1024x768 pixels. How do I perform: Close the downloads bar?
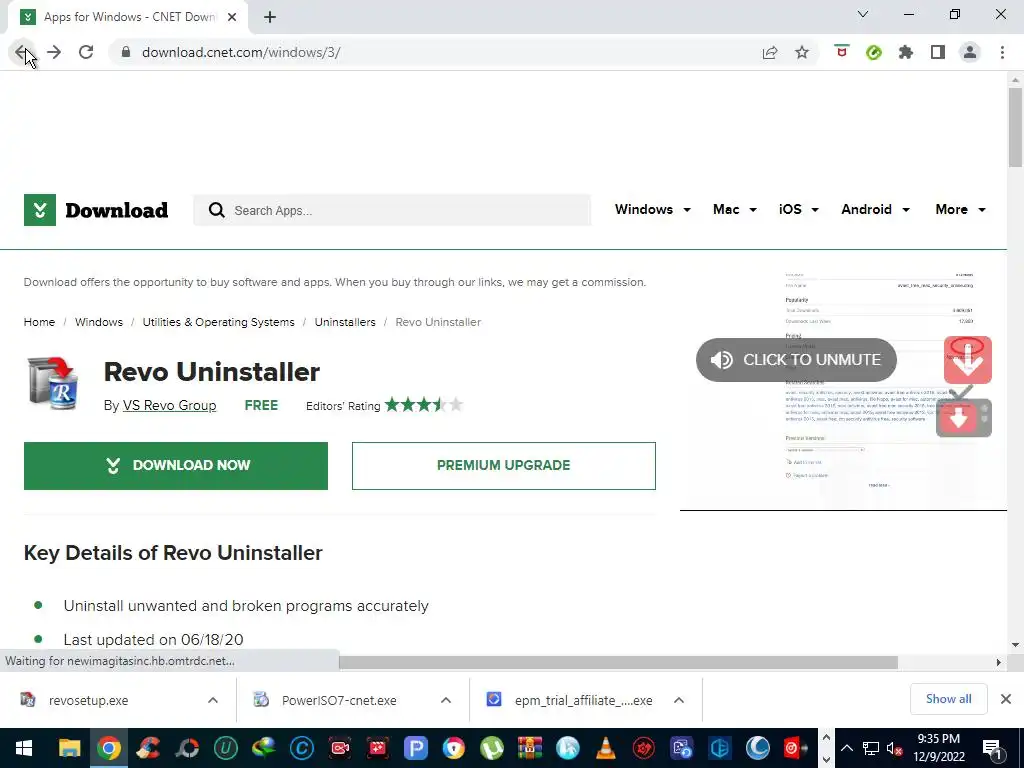(x=1006, y=699)
